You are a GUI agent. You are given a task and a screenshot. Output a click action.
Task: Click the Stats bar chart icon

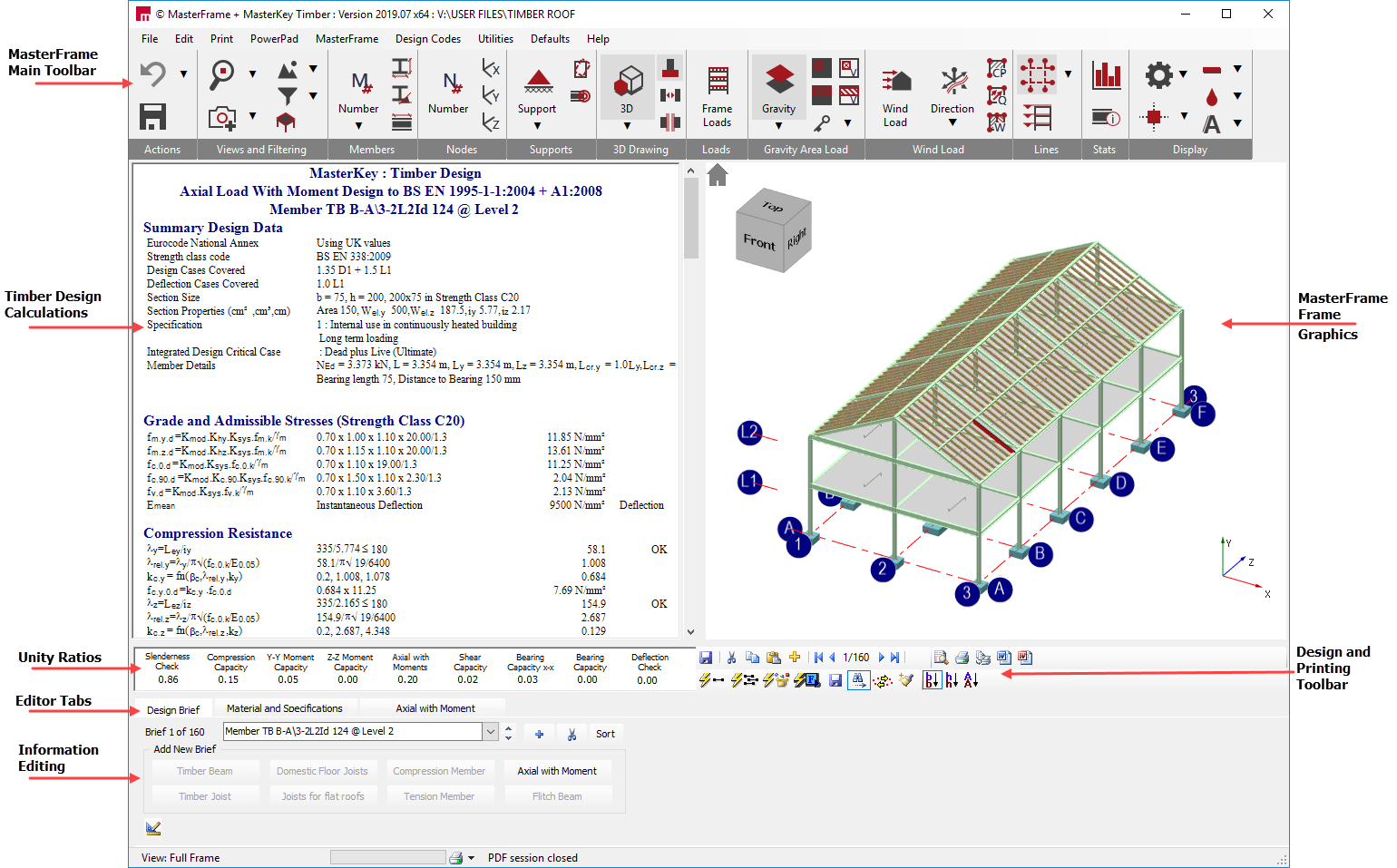[x=1106, y=75]
